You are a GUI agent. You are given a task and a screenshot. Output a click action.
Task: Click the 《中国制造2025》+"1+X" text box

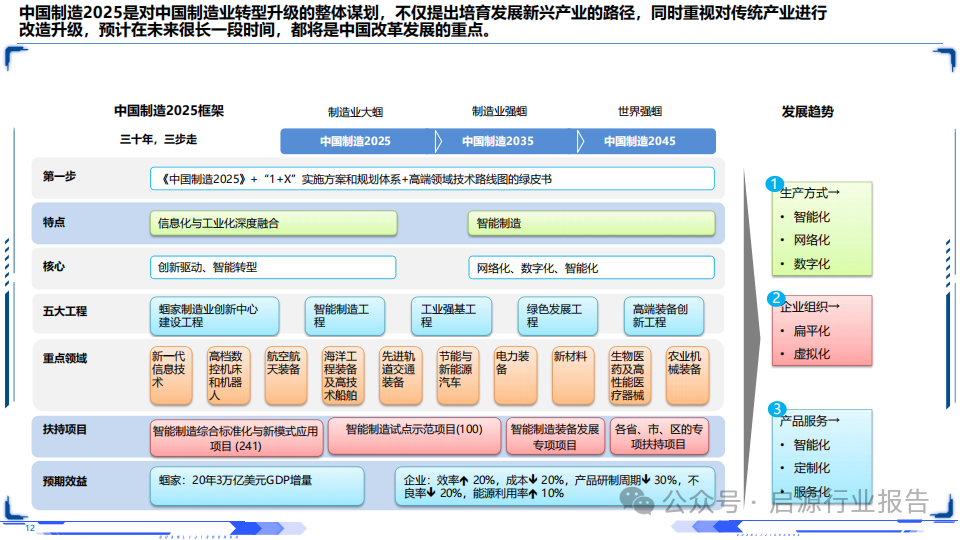[x=432, y=179]
